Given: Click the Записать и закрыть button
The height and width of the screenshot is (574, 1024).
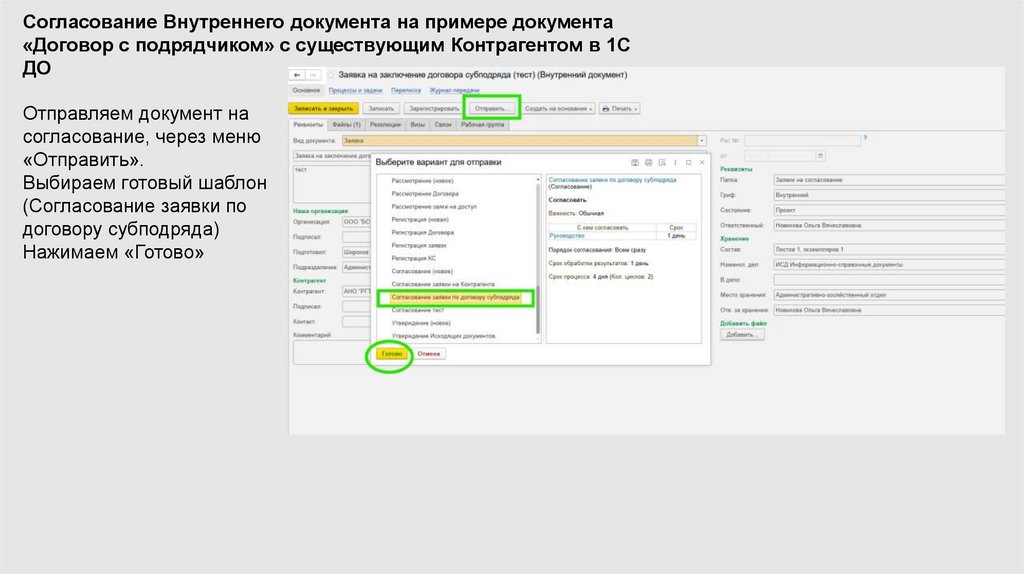Looking at the screenshot, I should pos(323,109).
